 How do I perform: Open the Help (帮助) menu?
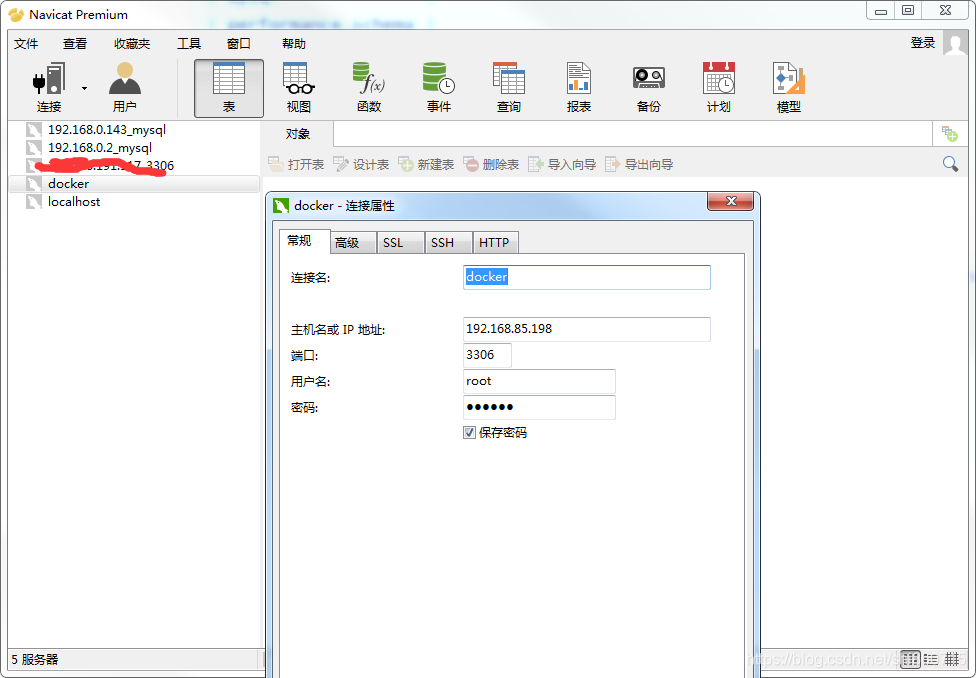pos(294,44)
